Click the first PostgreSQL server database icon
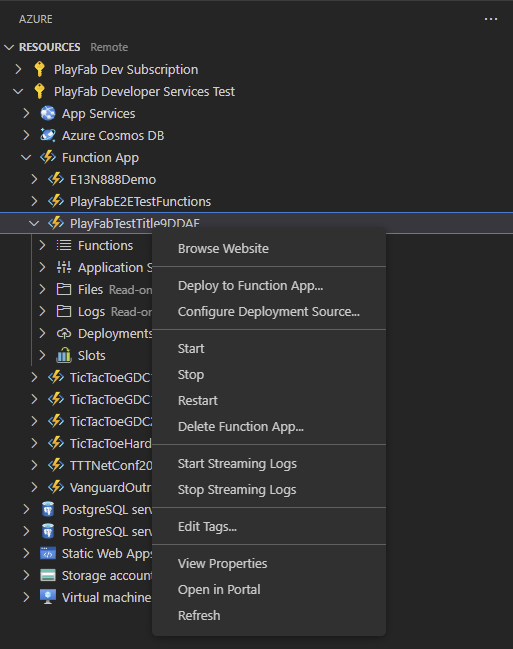The image size is (513, 649). click(48, 509)
